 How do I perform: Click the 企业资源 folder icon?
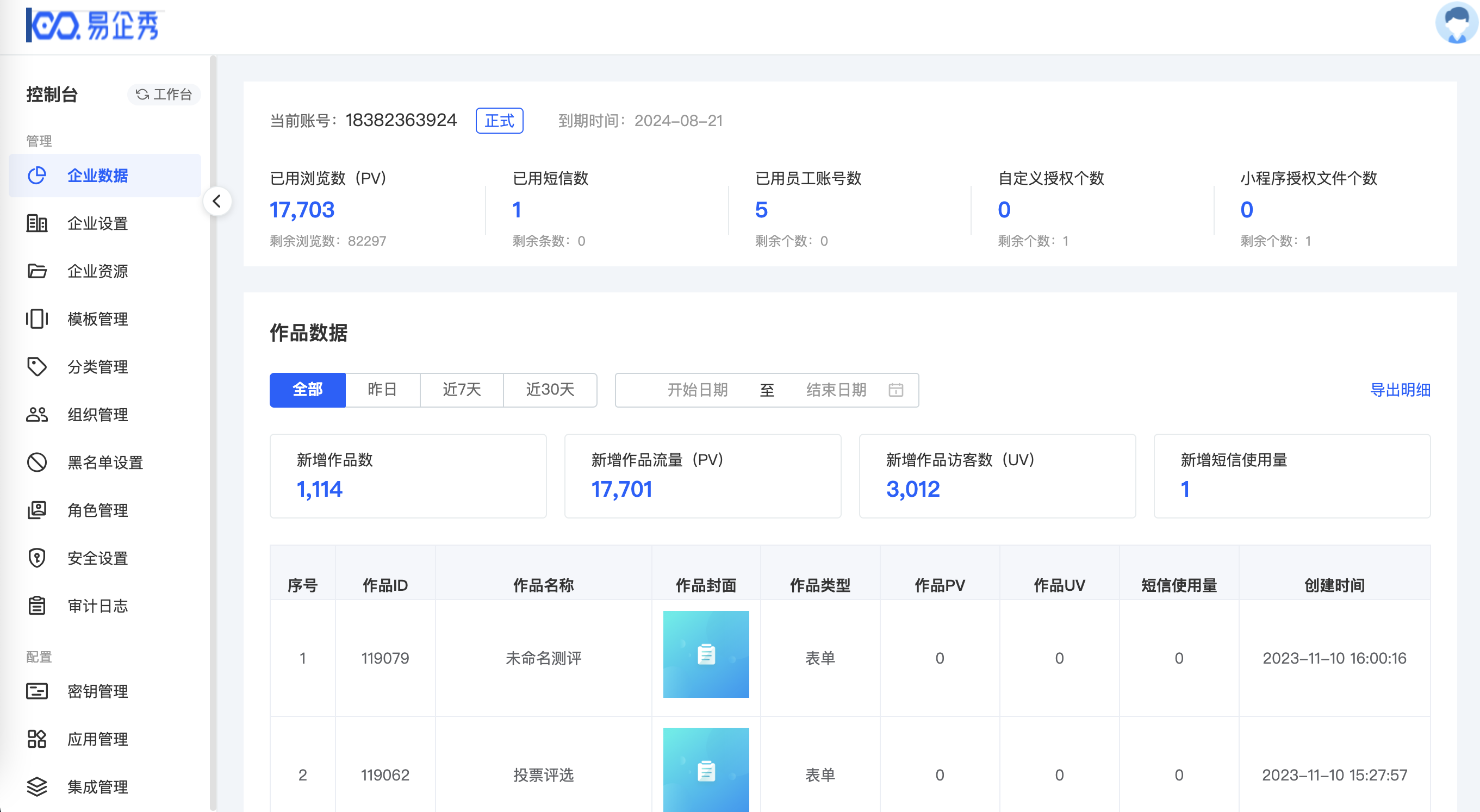37,271
